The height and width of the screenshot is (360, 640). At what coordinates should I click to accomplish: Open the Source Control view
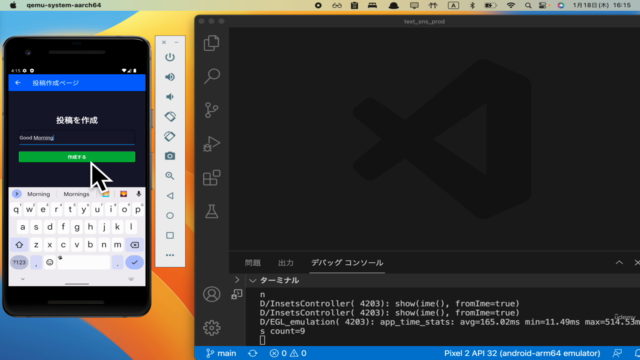[211, 110]
